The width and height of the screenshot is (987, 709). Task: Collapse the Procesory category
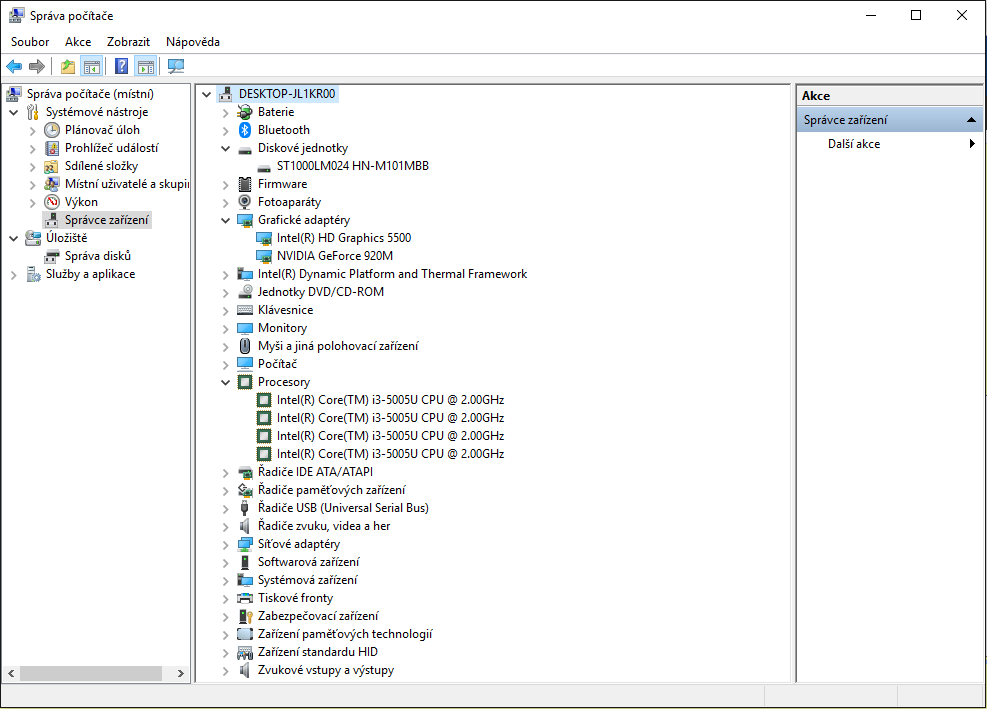click(226, 382)
